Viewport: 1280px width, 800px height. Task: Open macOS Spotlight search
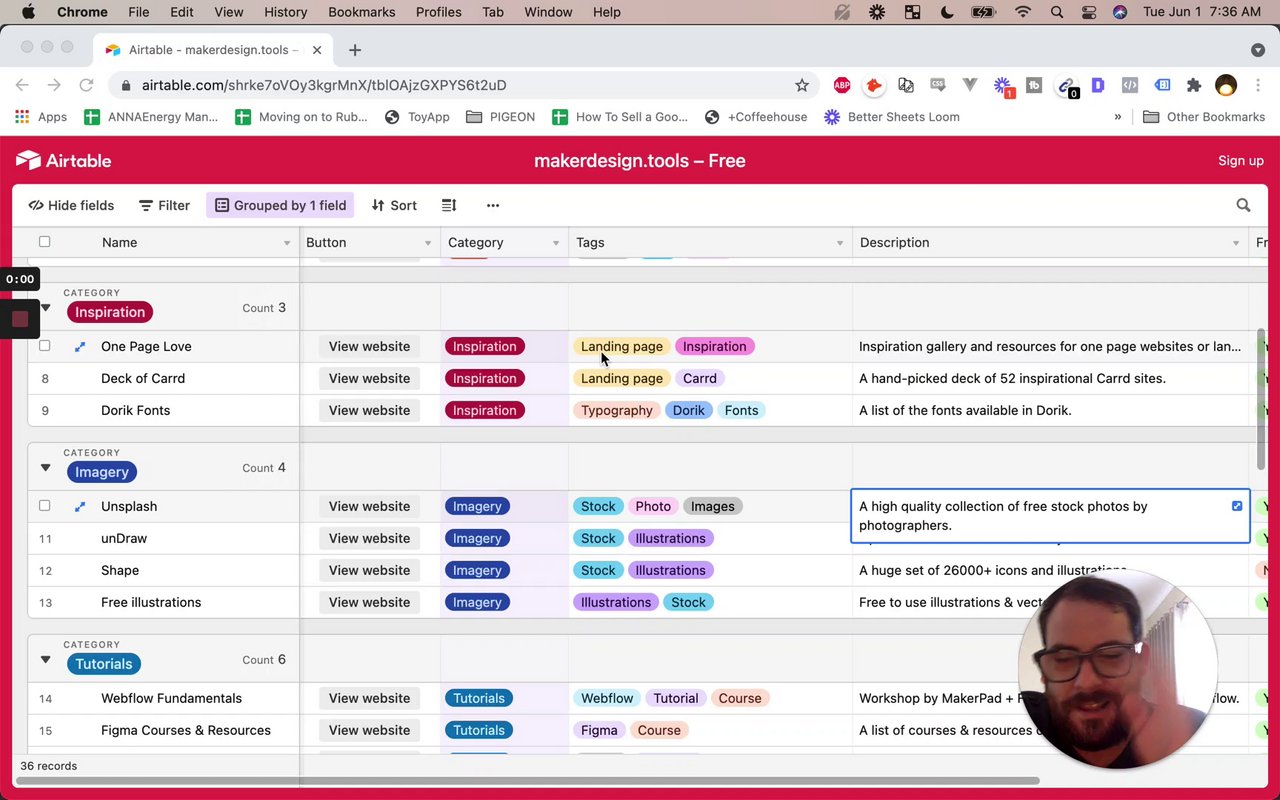pos(1057,12)
